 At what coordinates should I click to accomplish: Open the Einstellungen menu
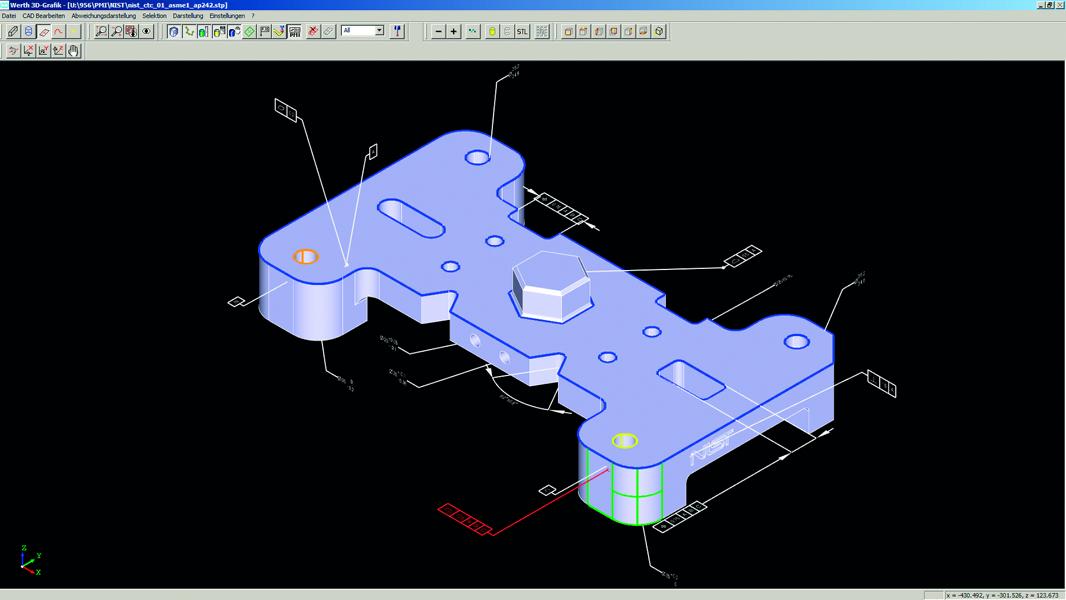coord(227,16)
